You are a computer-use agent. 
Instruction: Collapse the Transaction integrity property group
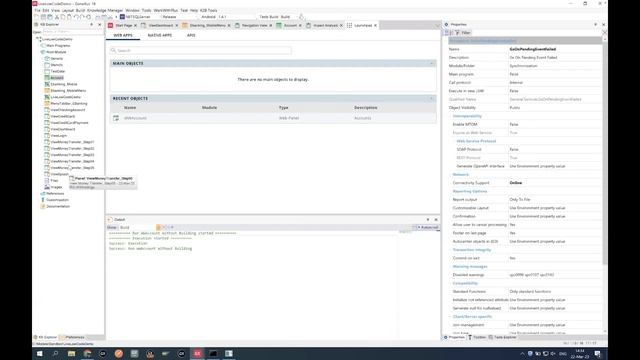(x=472, y=250)
